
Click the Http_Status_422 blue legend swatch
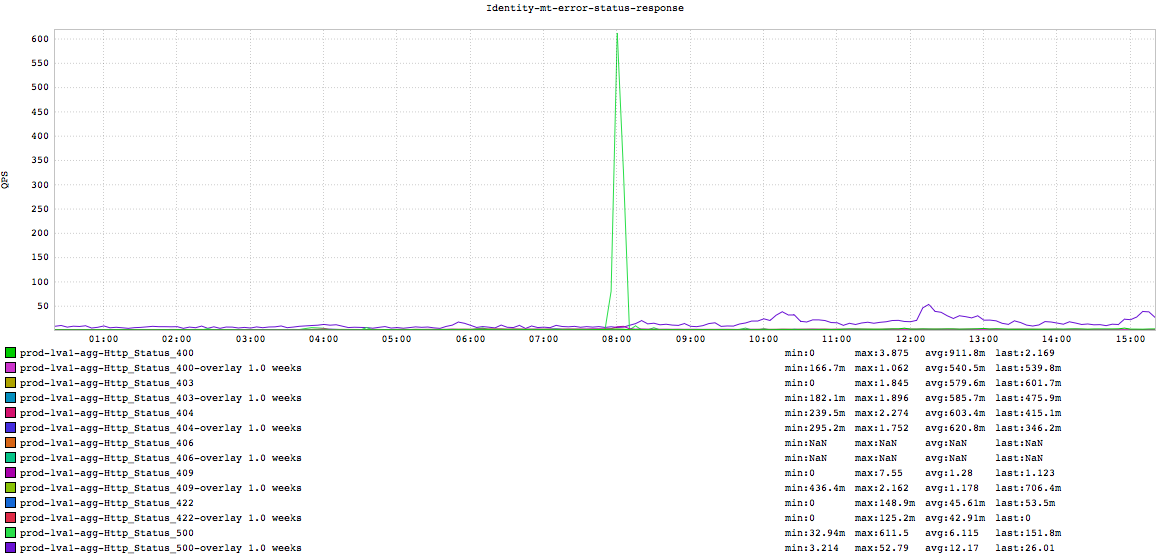pyautogui.click(x=11, y=503)
